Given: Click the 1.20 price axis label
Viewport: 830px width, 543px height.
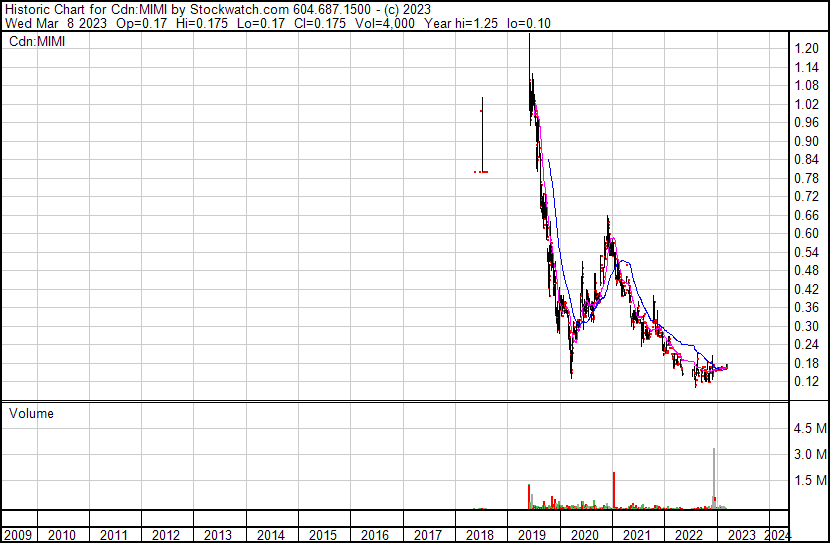Looking at the screenshot, I should coord(806,48).
